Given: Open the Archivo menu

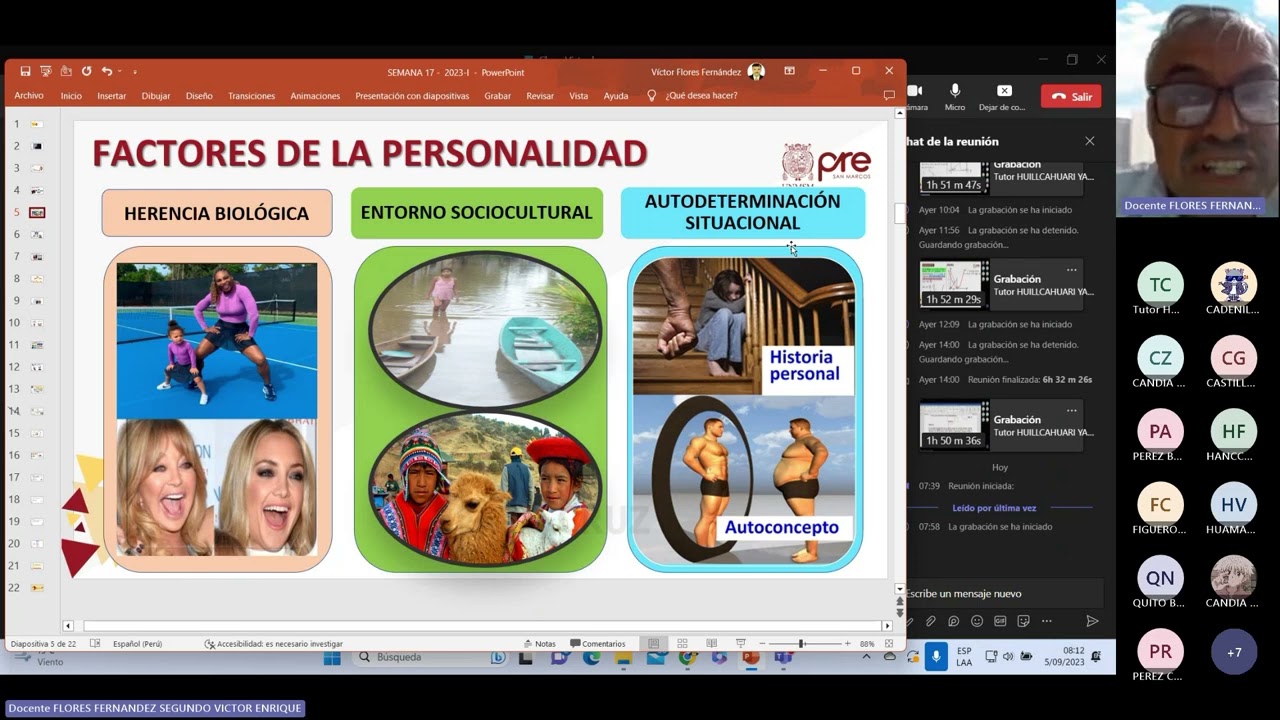Looking at the screenshot, I should 29,96.
